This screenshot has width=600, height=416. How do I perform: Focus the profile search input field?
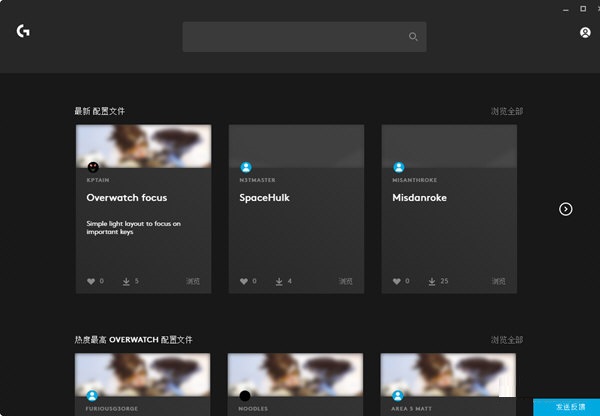295,37
